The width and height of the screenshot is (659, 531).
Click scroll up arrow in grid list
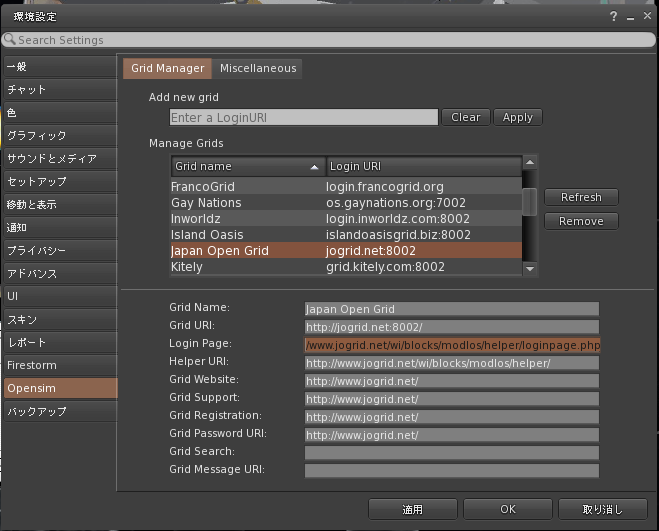tap(530, 162)
